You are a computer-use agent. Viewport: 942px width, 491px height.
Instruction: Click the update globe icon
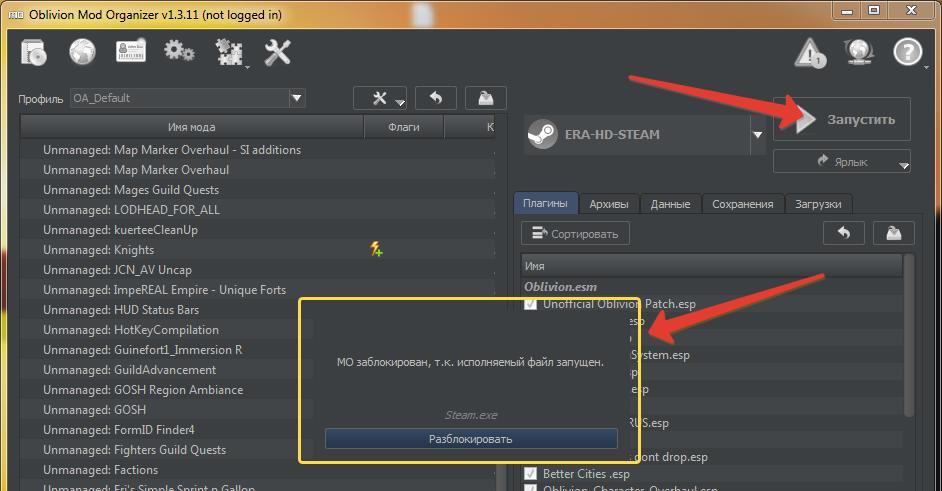859,53
